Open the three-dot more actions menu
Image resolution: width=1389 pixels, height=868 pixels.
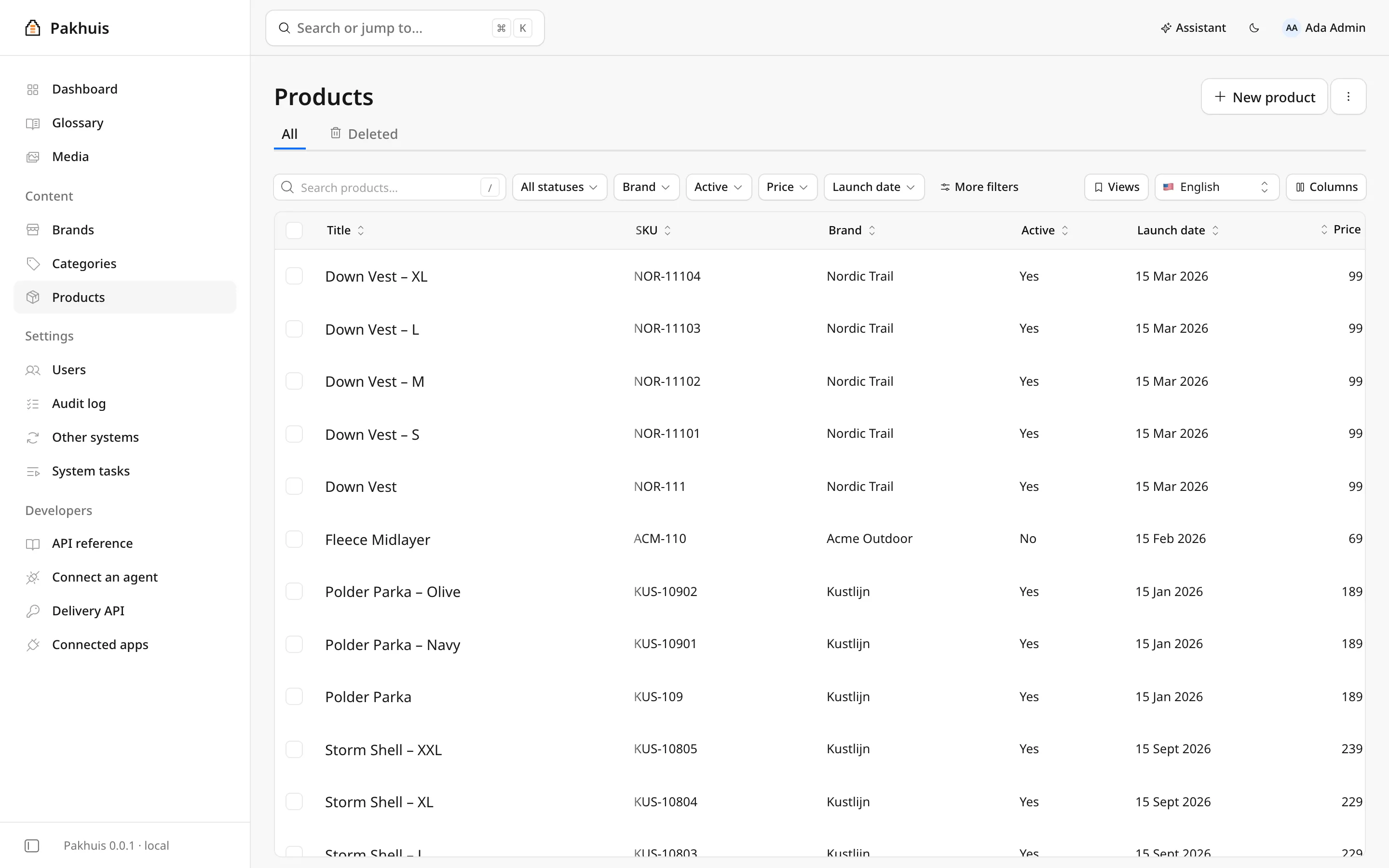click(x=1348, y=96)
